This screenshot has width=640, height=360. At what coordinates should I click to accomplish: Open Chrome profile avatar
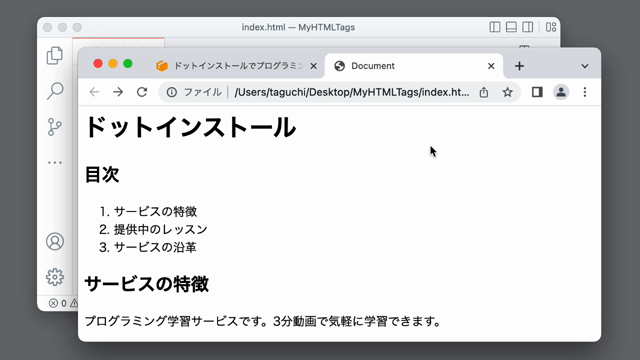(561, 92)
